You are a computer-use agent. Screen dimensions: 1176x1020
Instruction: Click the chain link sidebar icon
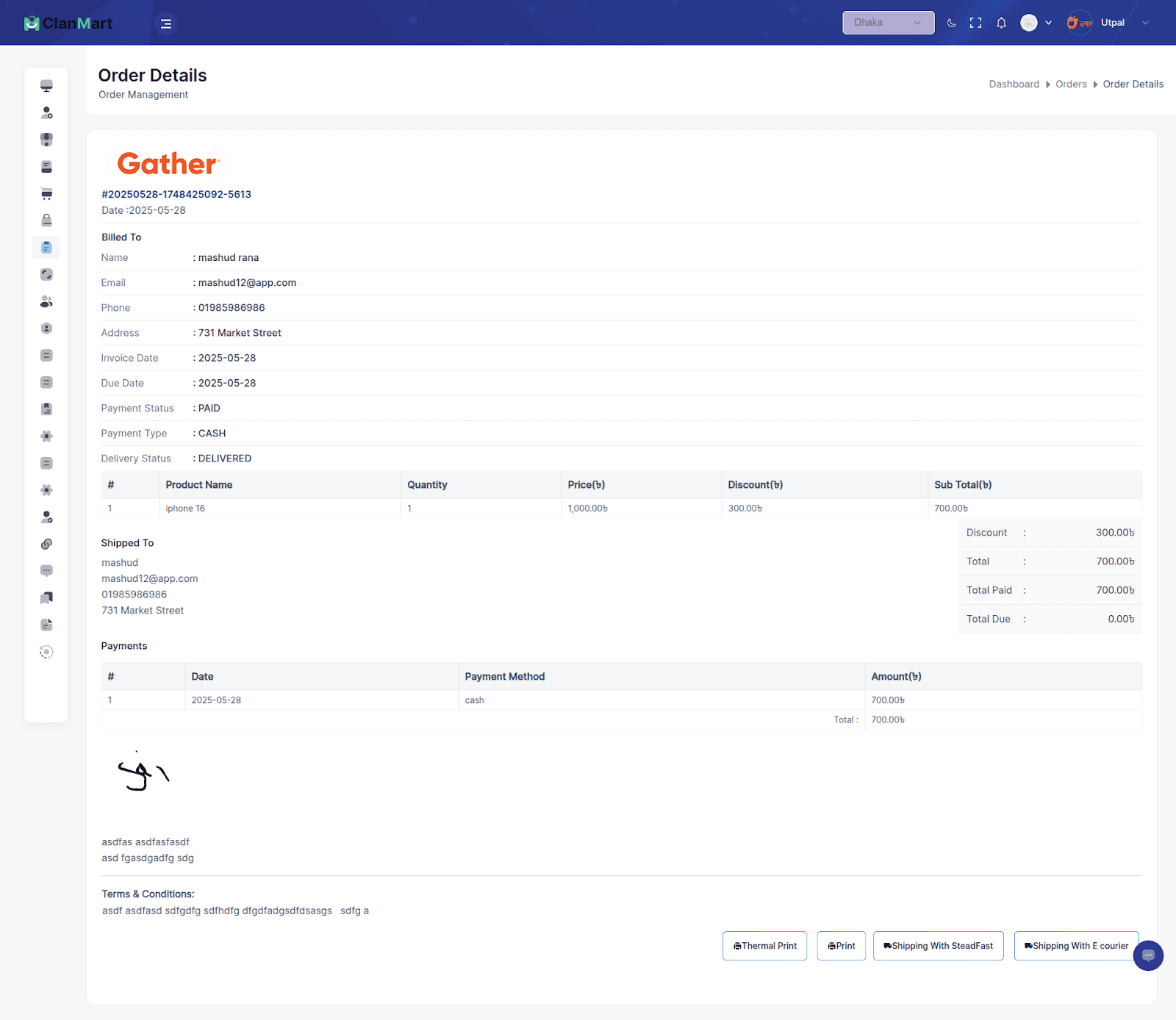click(46, 544)
